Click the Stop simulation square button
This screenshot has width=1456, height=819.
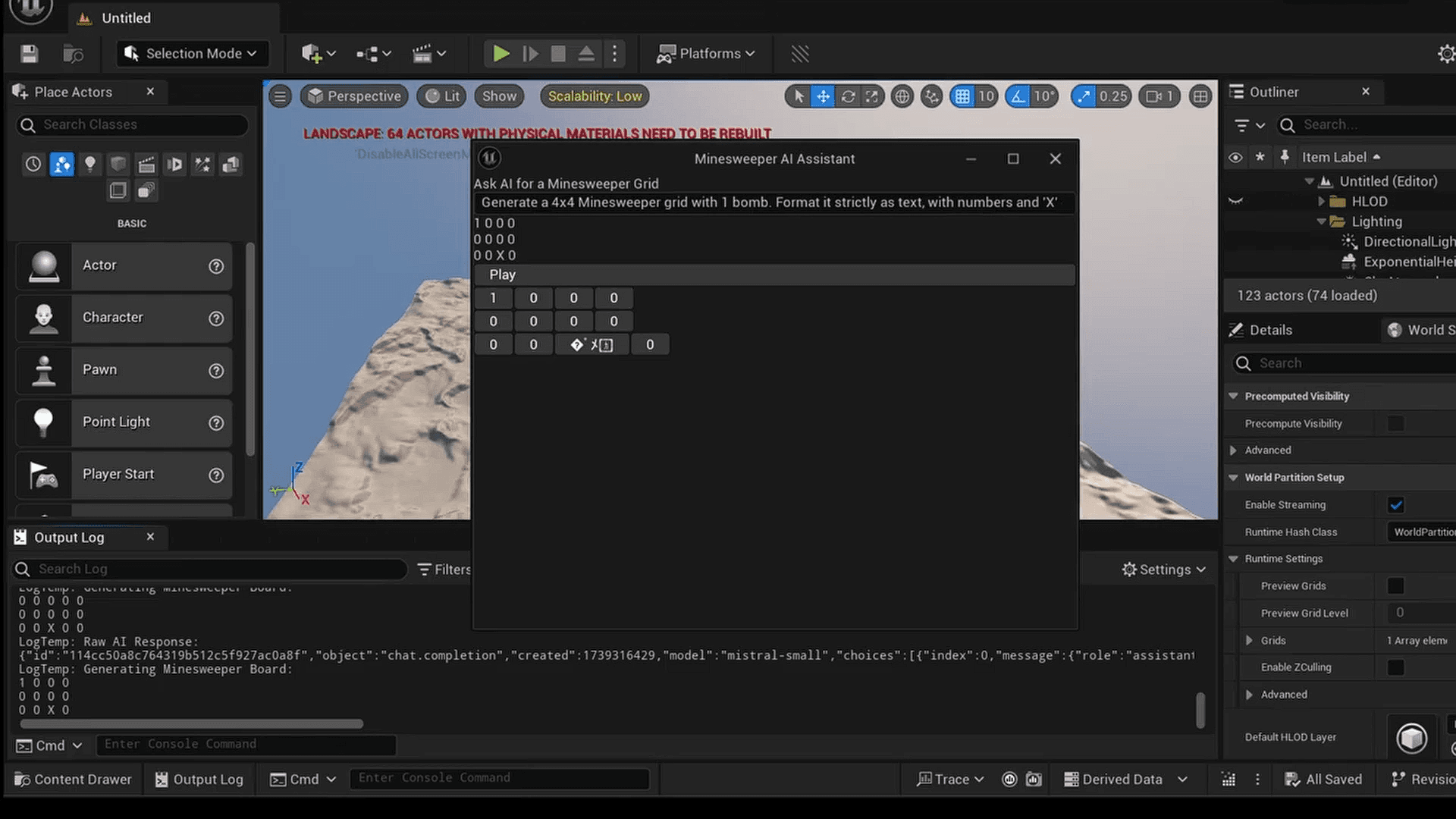click(558, 54)
